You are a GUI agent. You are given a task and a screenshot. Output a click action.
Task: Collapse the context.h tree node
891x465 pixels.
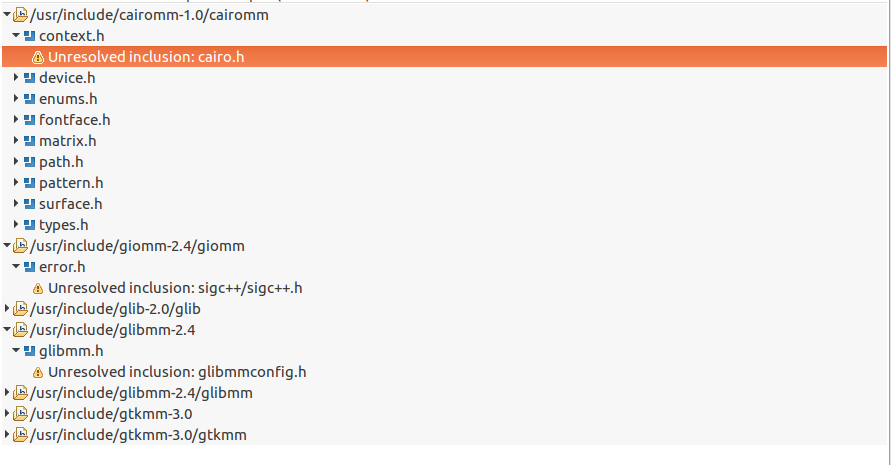(16, 35)
